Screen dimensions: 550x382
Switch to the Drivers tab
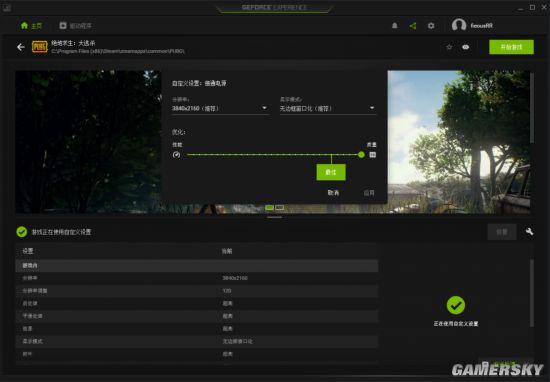75,26
